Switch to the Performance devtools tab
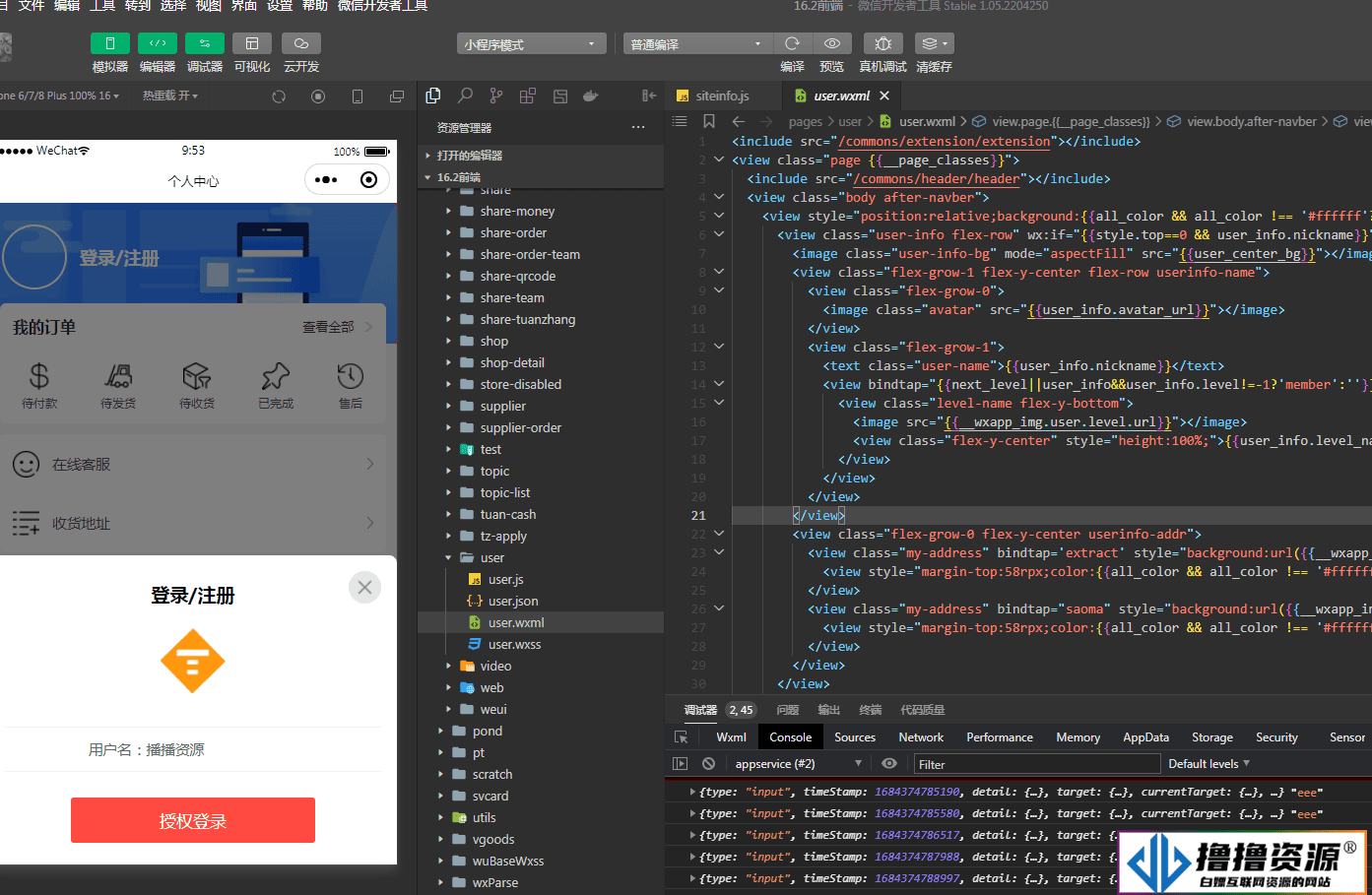This screenshot has width=1372, height=895. [1000, 736]
